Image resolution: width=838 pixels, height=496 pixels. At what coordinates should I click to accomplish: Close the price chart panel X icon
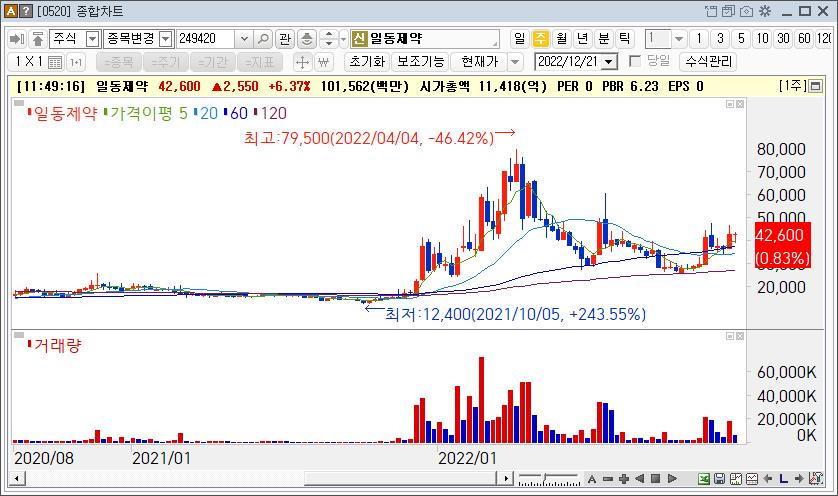[x=740, y=104]
